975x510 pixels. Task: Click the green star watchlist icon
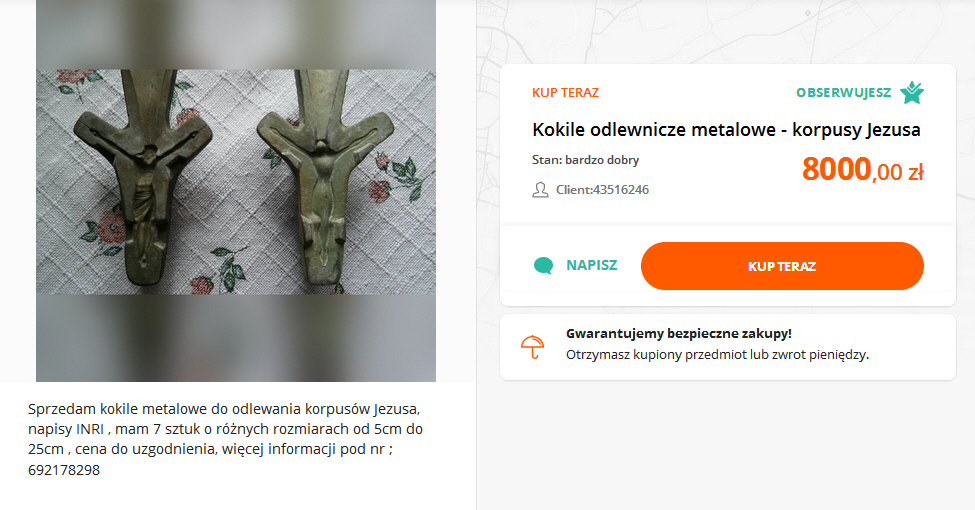(x=911, y=93)
